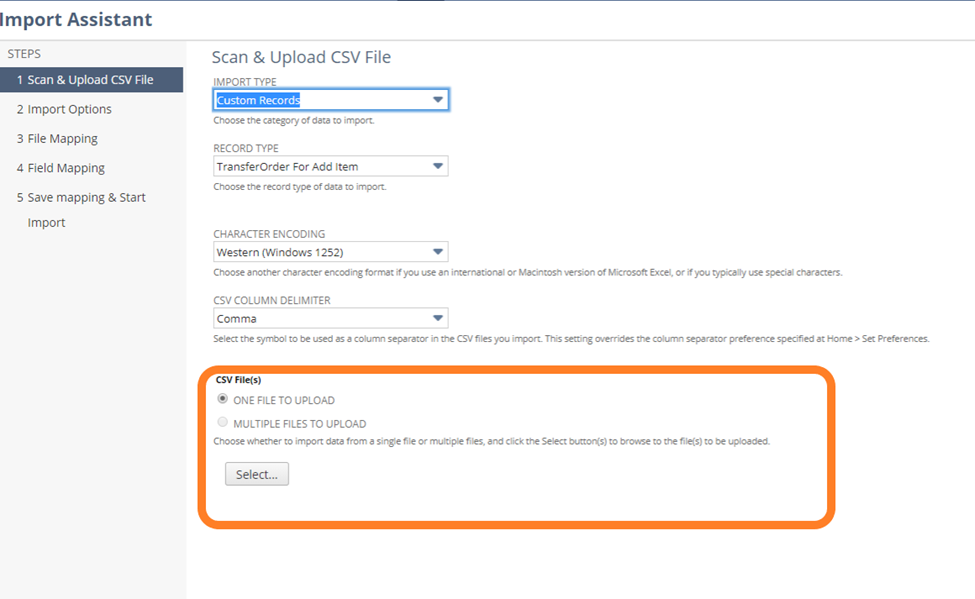Screen dimensions: 975x599
Task: Click the TransferOrder For Add Item field
Action: pyautogui.click(x=331, y=166)
